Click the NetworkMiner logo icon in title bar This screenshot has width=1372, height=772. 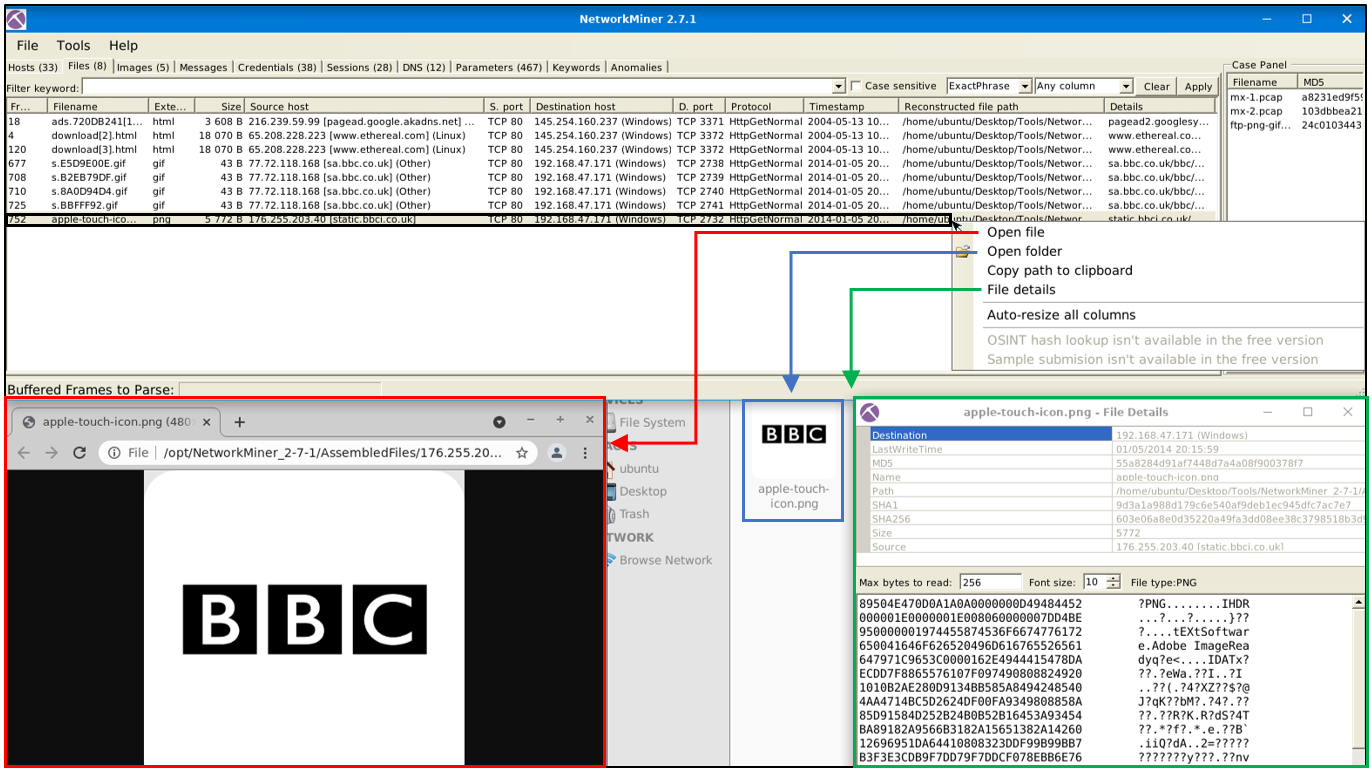tap(17, 19)
